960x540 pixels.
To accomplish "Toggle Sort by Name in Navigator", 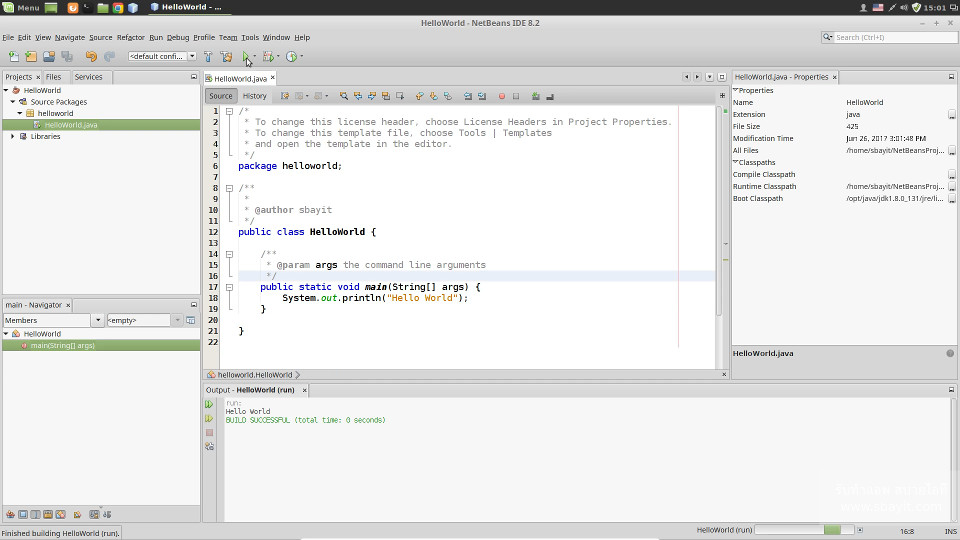I will click(x=94, y=514).
